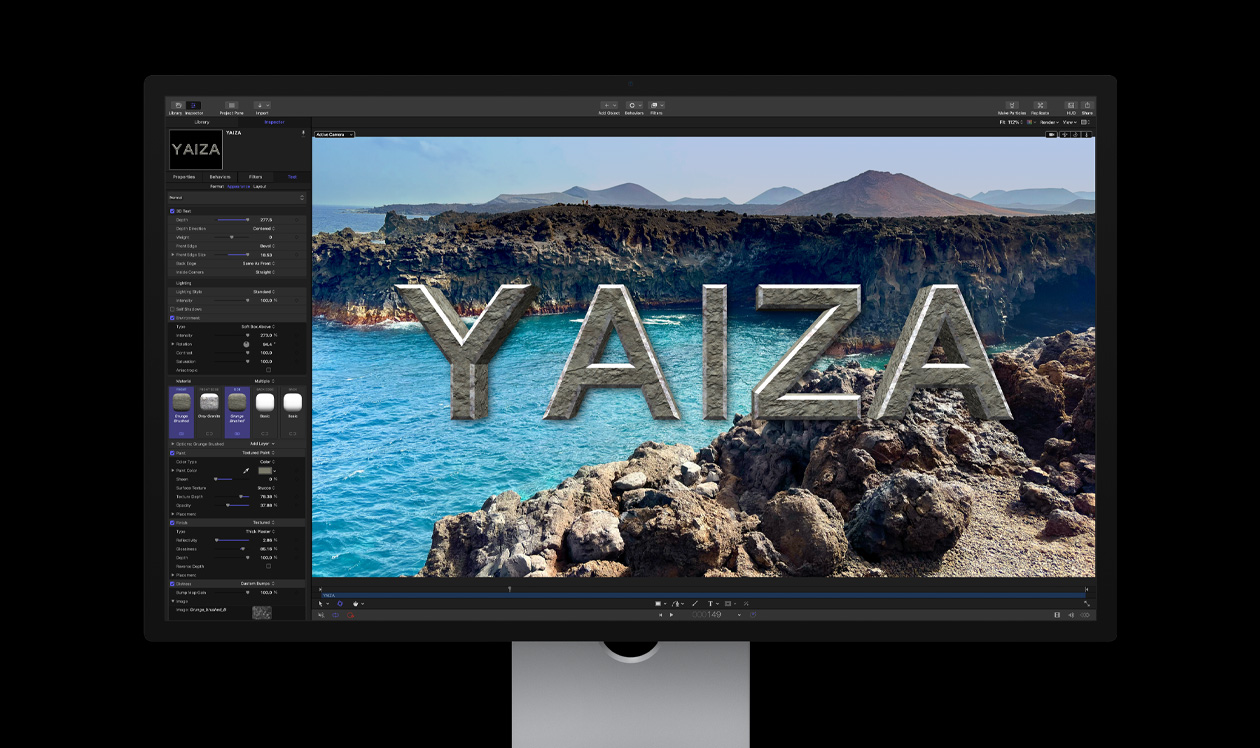The image size is (1260, 748).
Task: Click the Paint Color swatch
Action: coord(266,471)
